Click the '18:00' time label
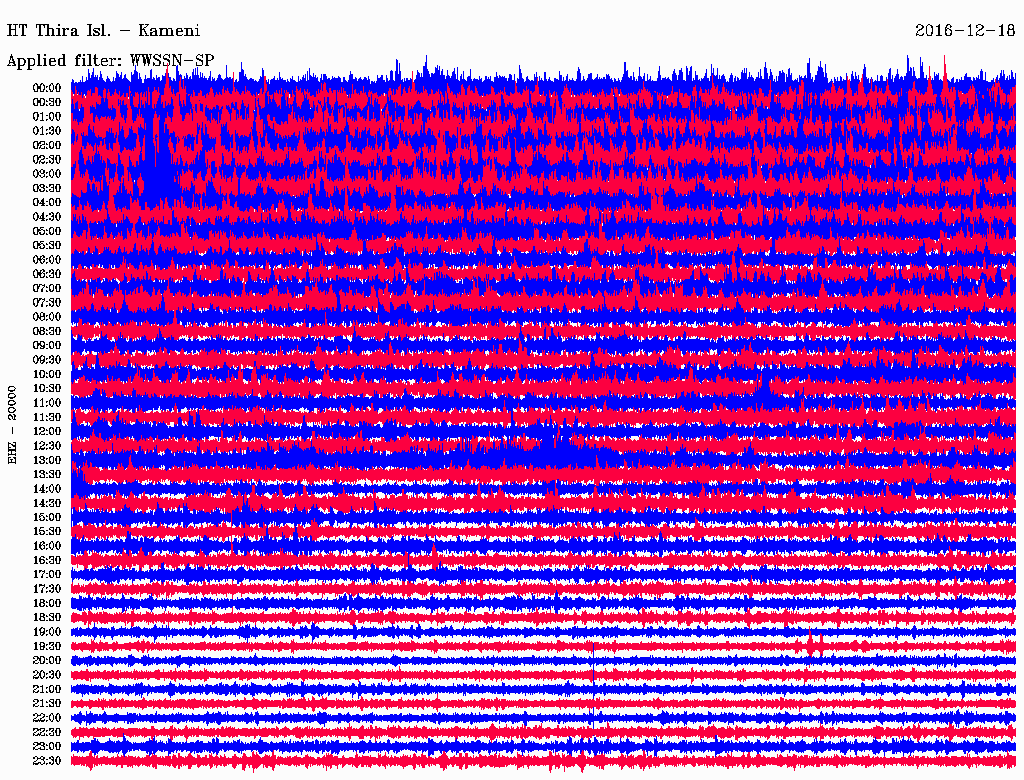 tap(47, 603)
